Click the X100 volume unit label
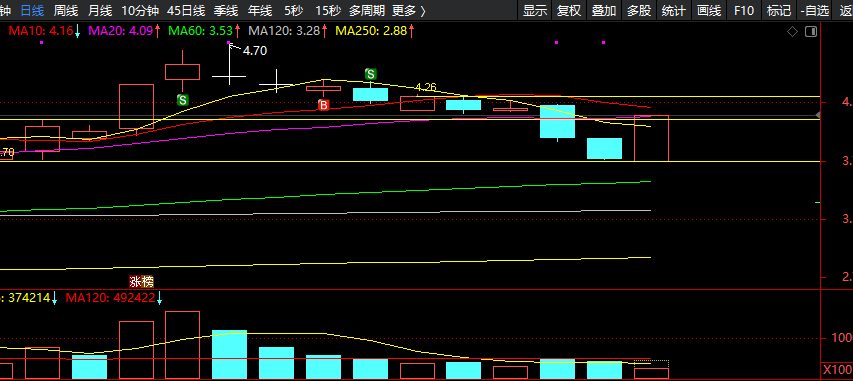 coord(837,370)
